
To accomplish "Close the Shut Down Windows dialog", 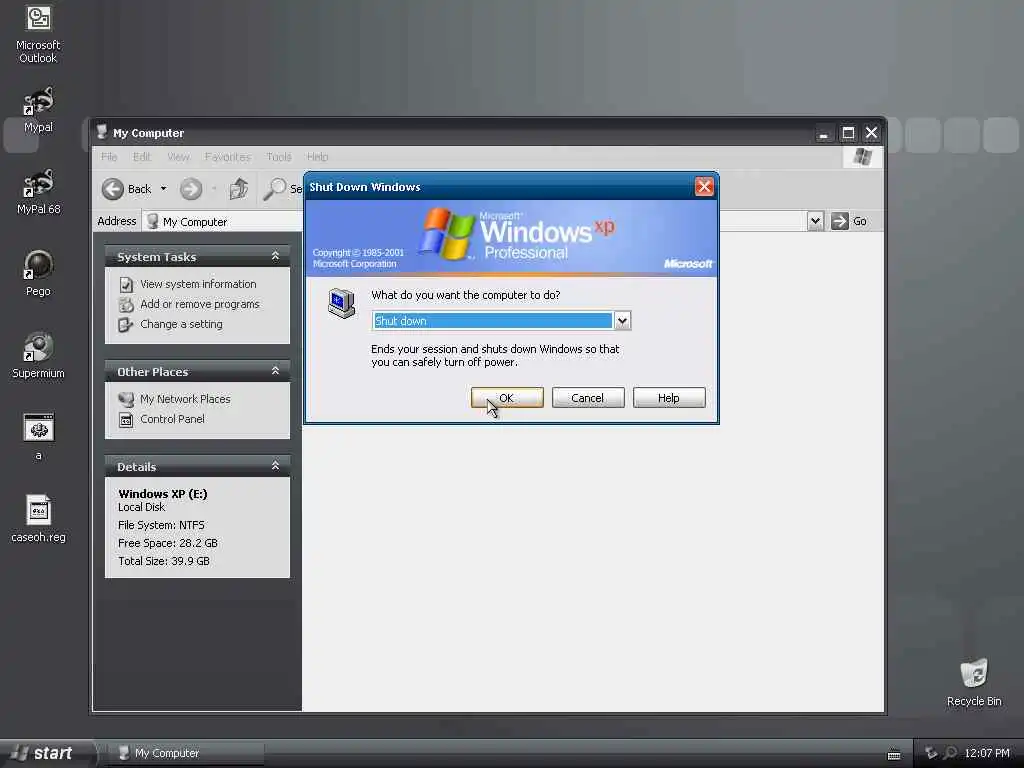I will [704, 187].
